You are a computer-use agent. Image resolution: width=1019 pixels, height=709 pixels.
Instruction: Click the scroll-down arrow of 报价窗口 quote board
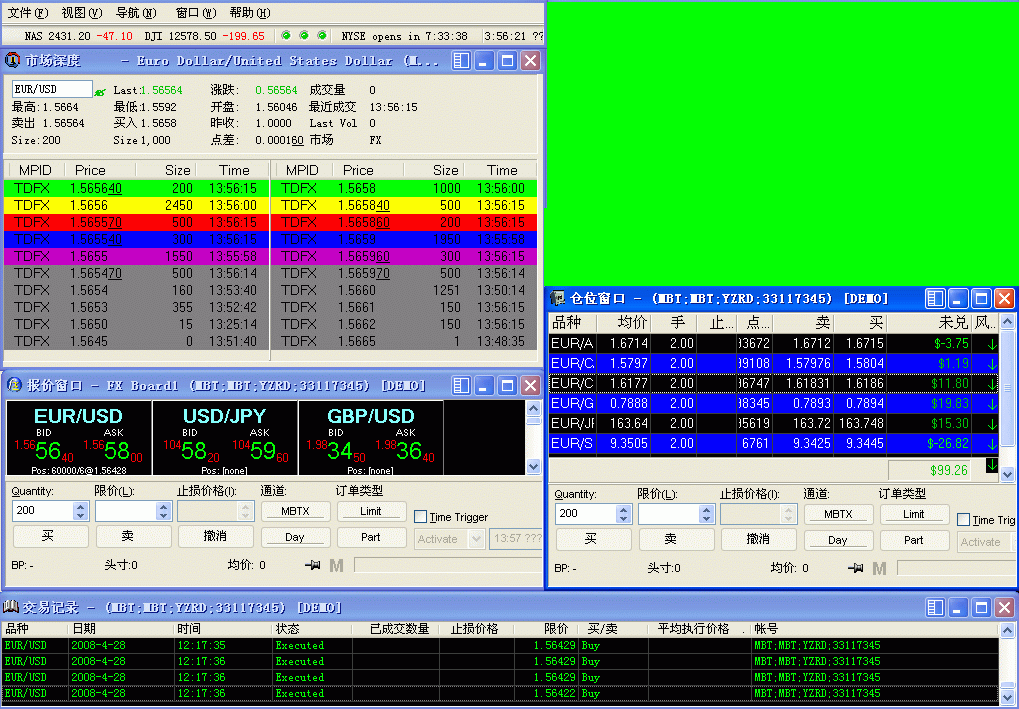(x=534, y=467)
